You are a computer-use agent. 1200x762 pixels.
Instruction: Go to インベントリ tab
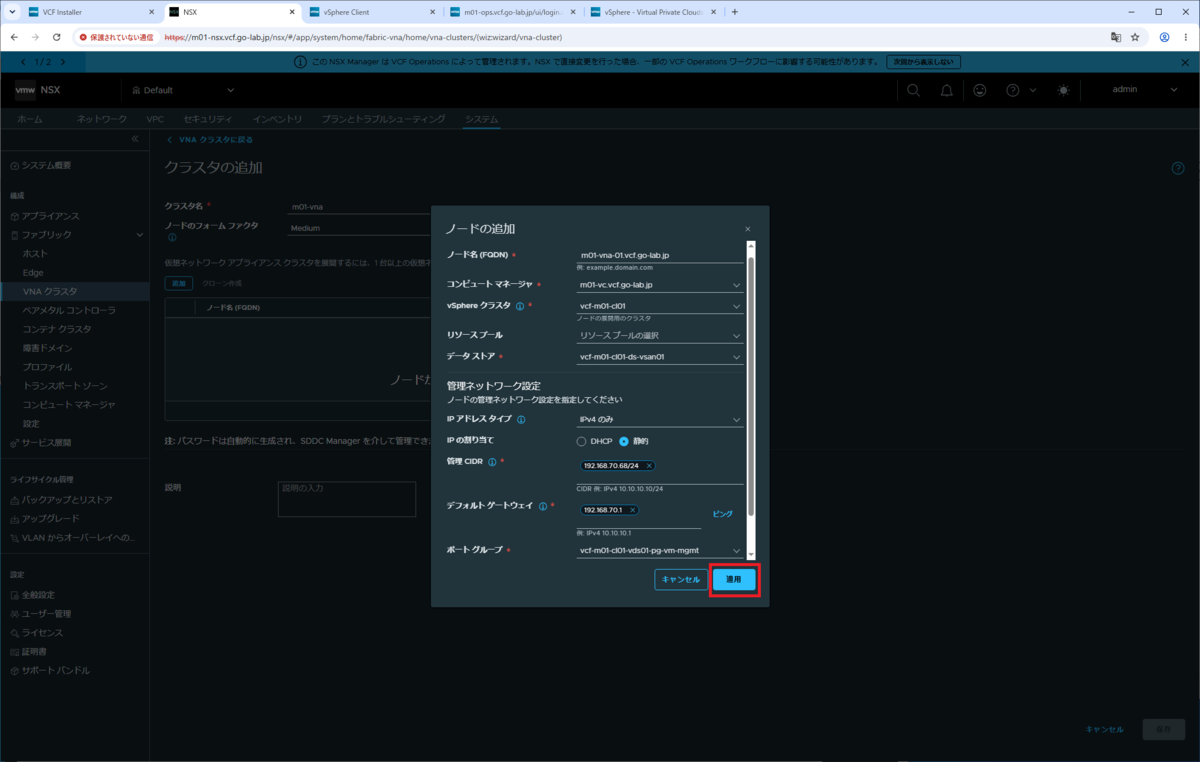click(277, 119)
